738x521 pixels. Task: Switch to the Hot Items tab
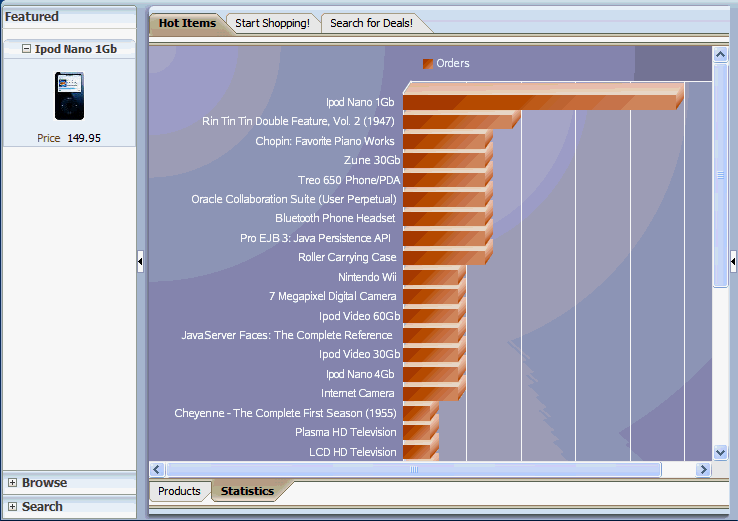(x=187, y=23)
